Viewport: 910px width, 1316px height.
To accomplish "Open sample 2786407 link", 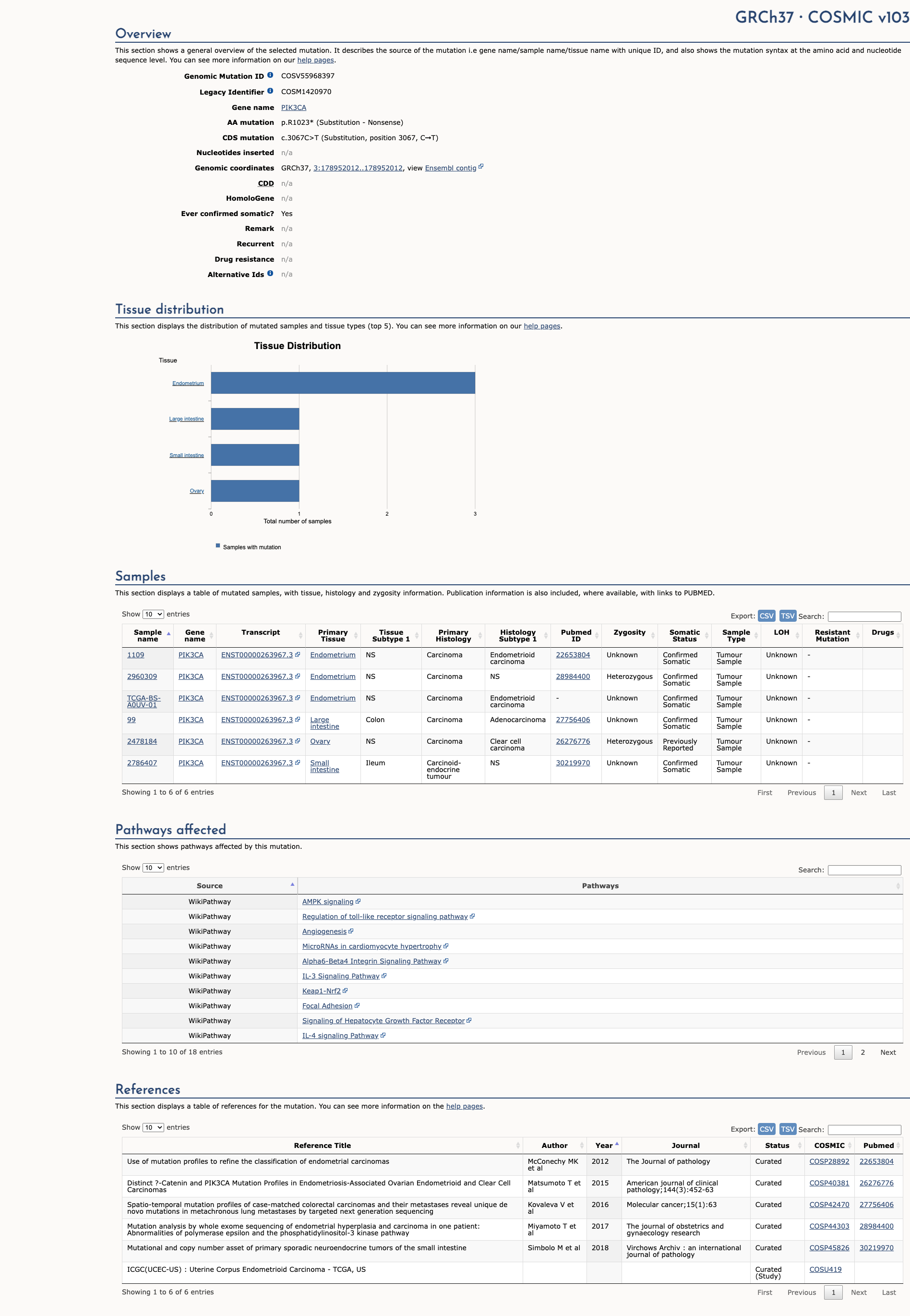I will coord(142,763).
